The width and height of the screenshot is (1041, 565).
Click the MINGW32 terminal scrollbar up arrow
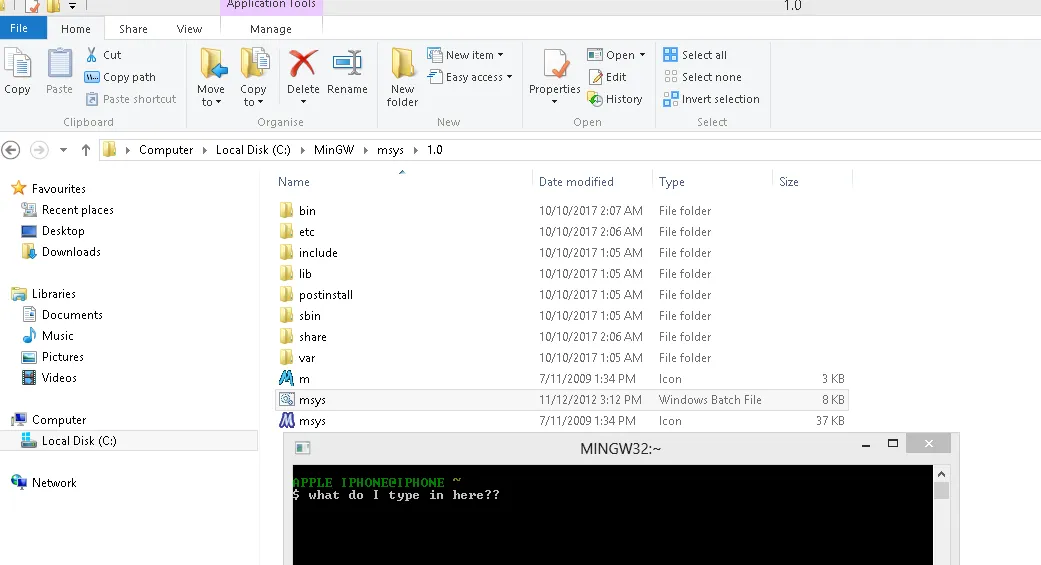coord(941,474)
